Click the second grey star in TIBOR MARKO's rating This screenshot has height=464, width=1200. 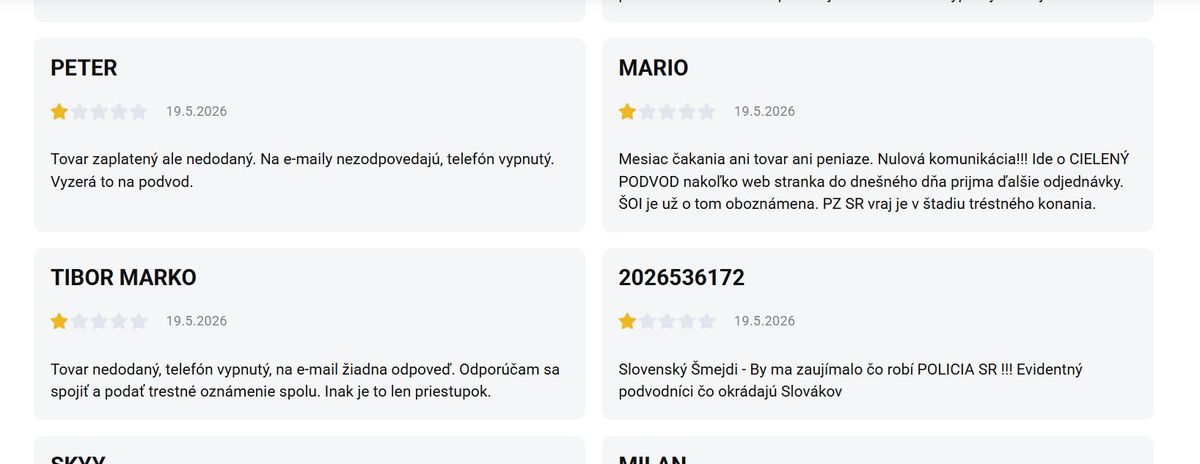tap(79, 321)
